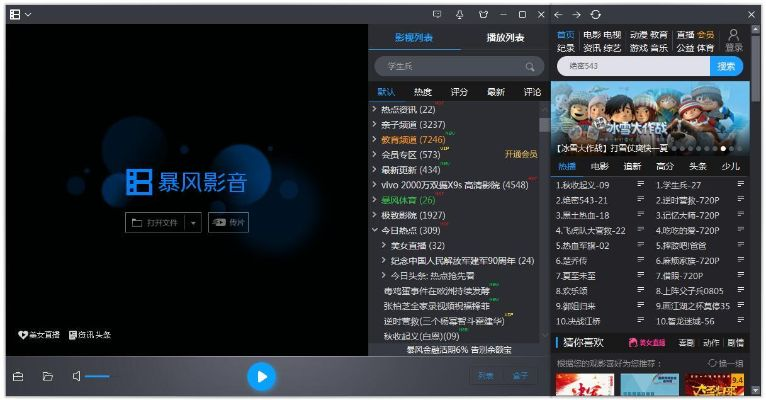Expand the 热点资讯 (22) category

[374, 109]
